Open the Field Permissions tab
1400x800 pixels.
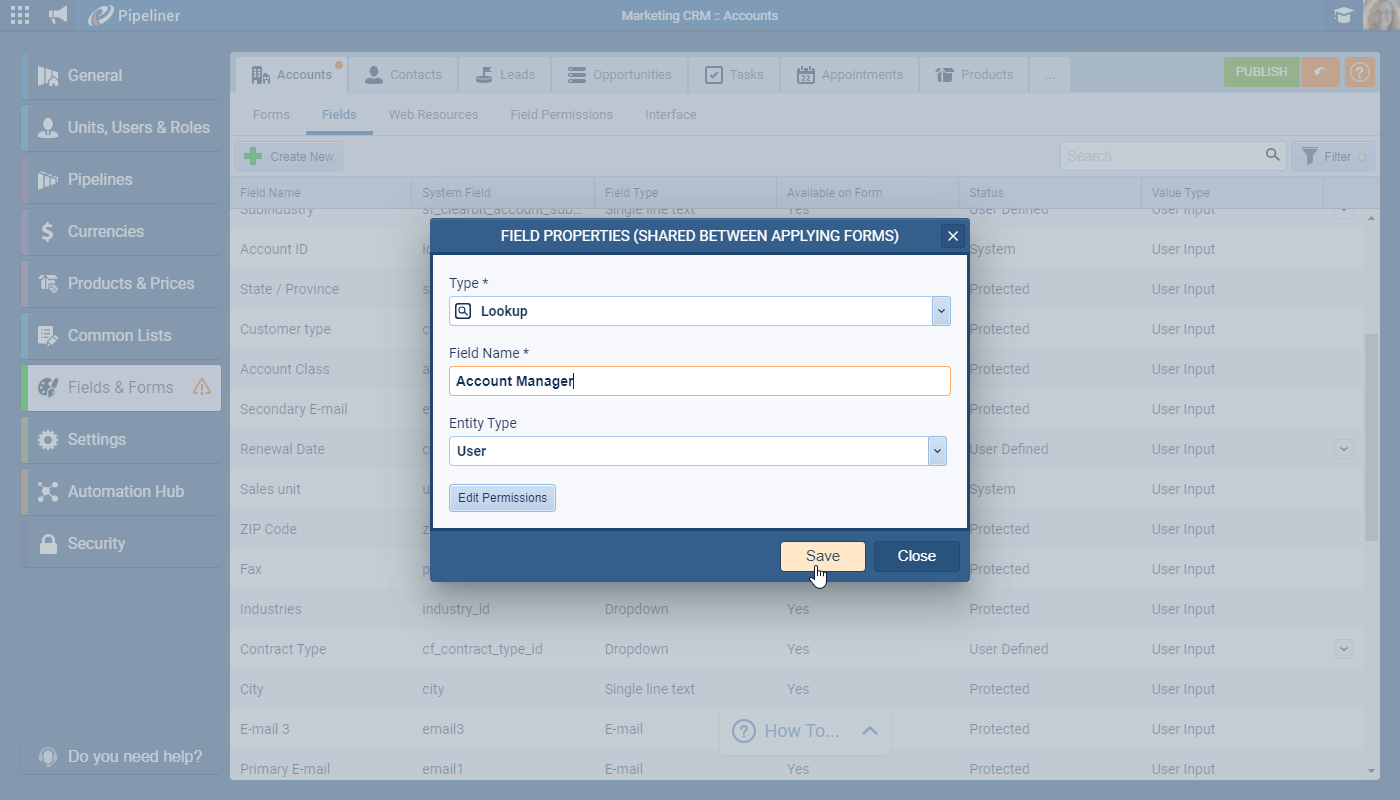561,114
